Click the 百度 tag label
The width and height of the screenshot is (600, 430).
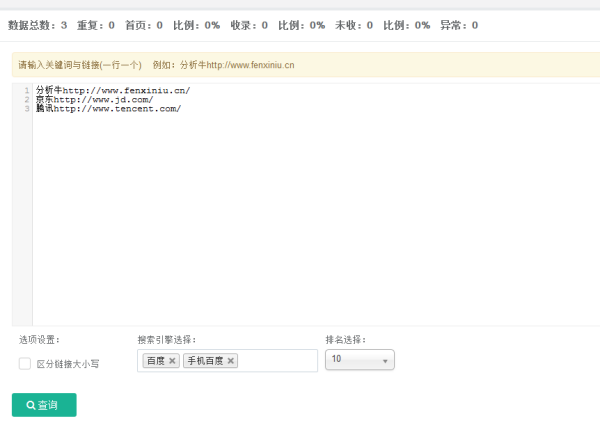[x=156, y=360]
